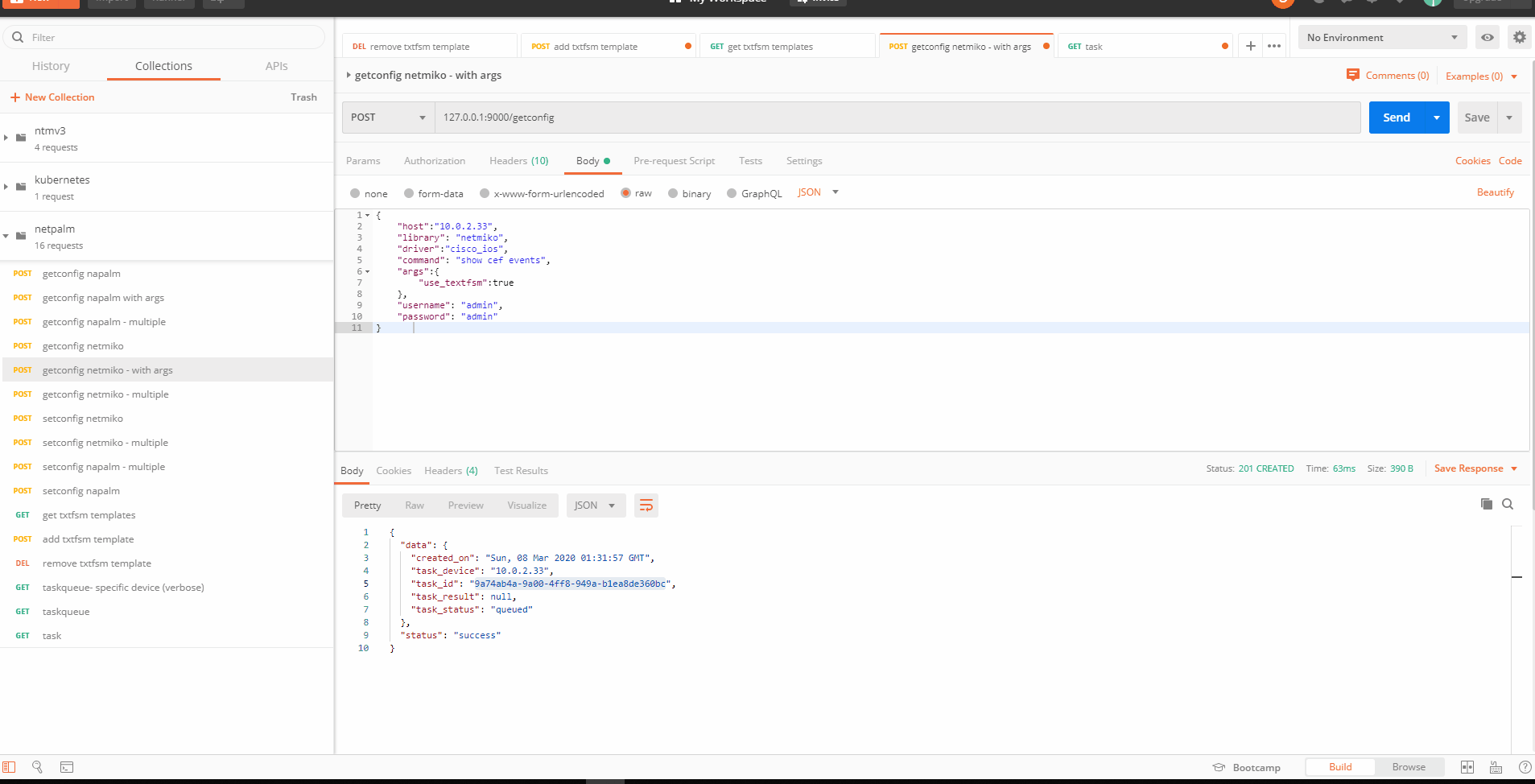The width and height of the screenshot is (1535, 784).
Task: Open Find and Replace magnifier in status bar
Action: click(37, 767)
